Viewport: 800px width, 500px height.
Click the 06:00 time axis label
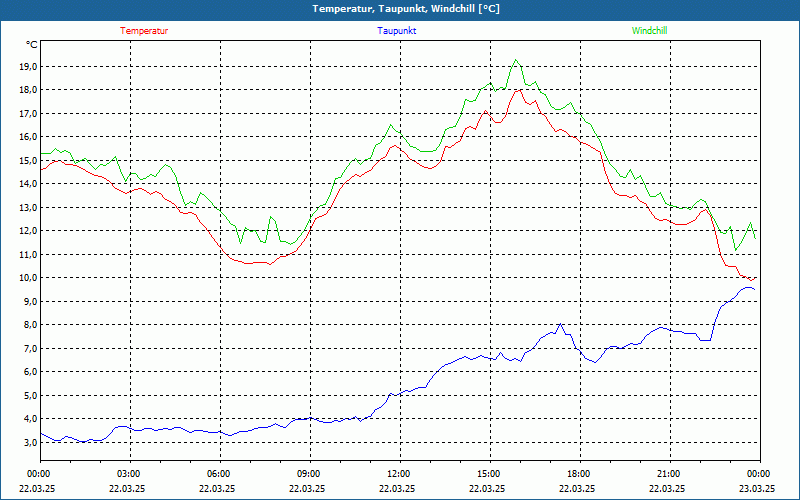(219, 474)
